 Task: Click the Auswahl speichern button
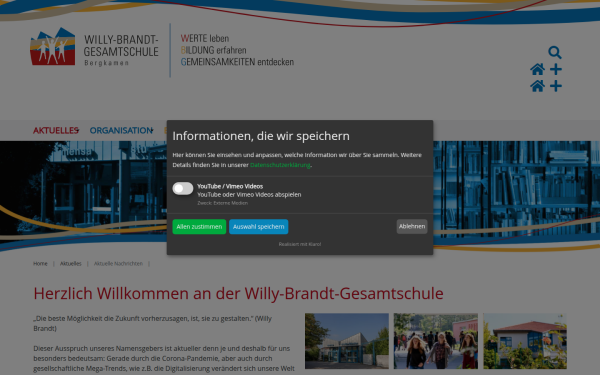pos(259,227)
